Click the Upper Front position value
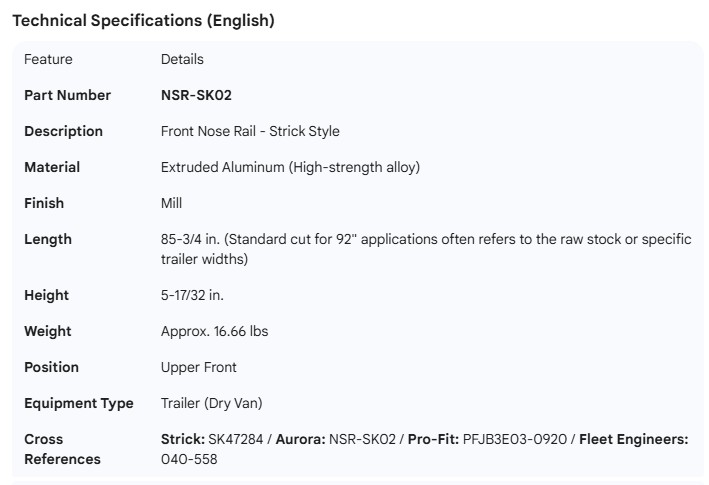709x485 pixels. pyautogui.click(x=199, y=367)
